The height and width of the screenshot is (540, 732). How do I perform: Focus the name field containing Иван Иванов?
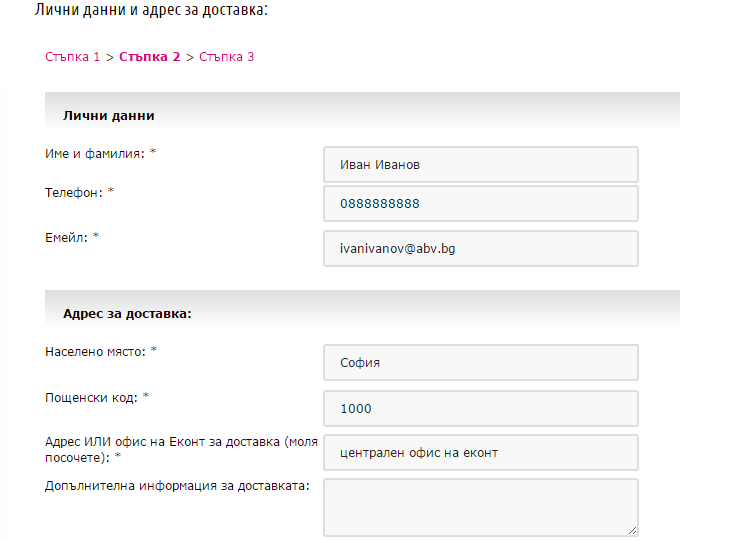coord(481,165)
